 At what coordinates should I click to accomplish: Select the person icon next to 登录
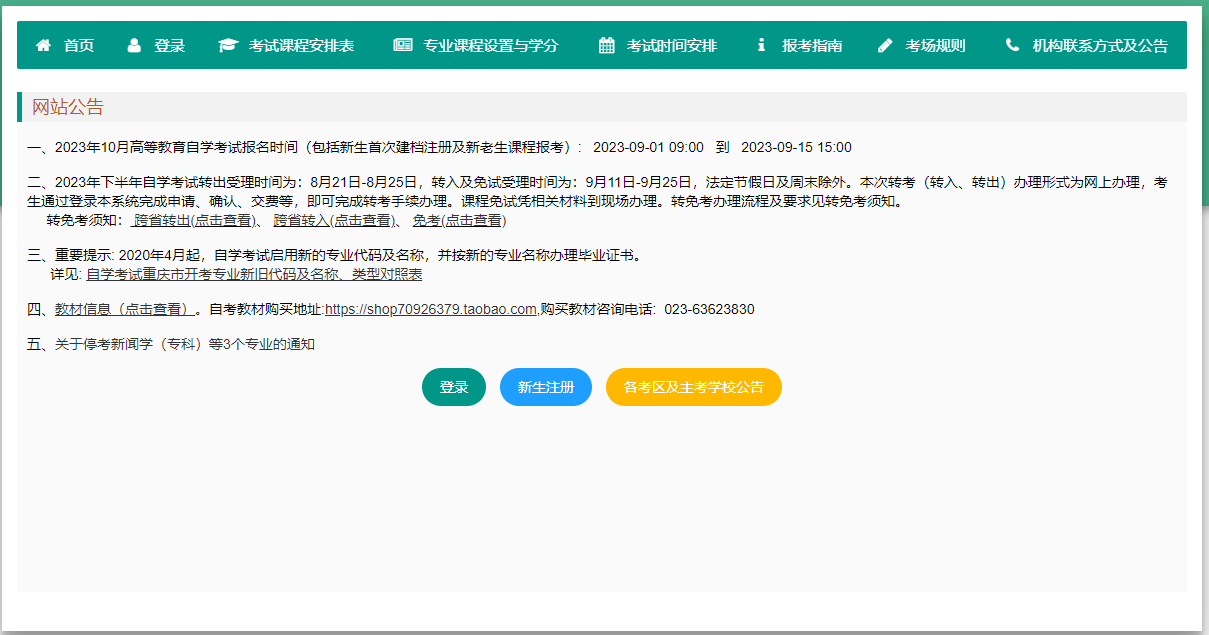click(132, 44)
